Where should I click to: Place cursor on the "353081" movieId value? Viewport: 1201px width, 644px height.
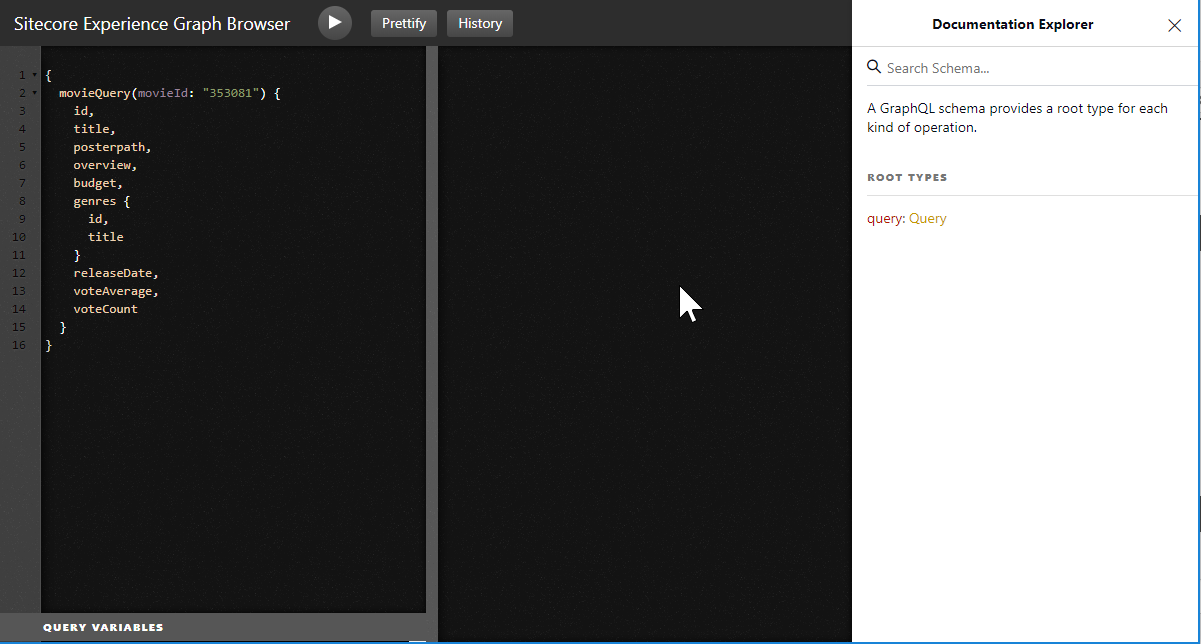tap(231, 93)
